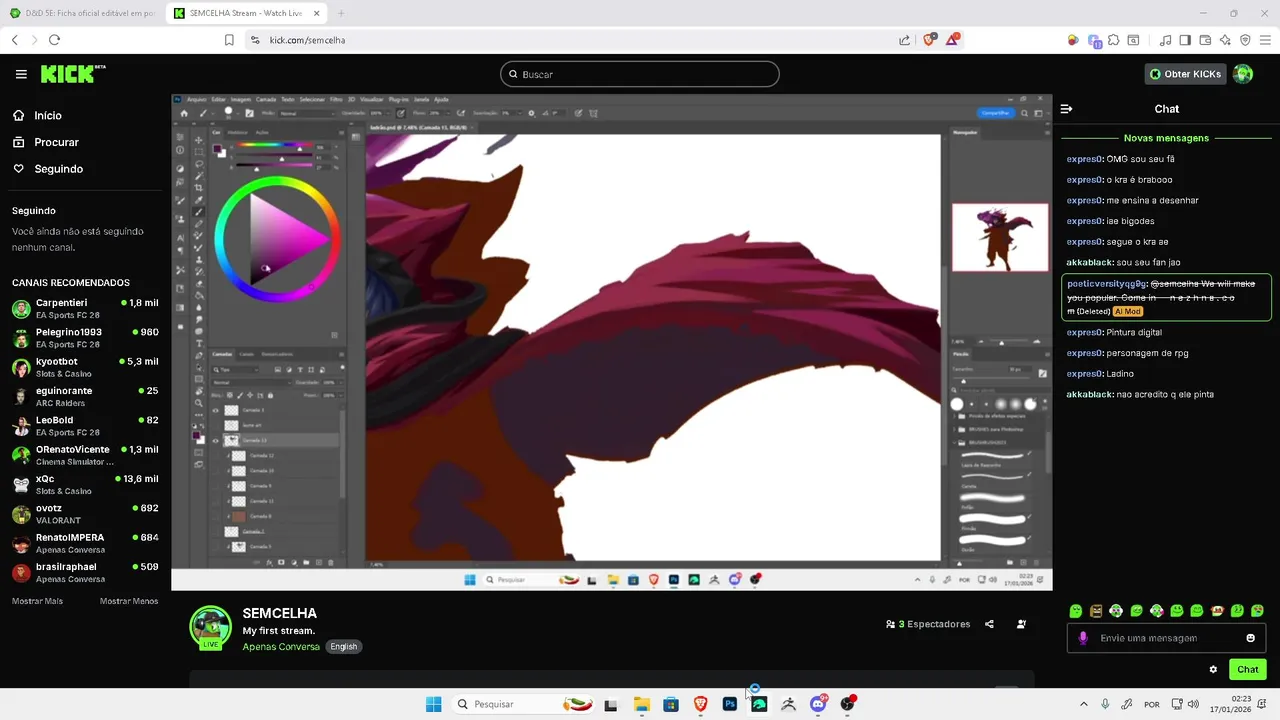Reload the page with the refresh icon

tap(54, 40)
